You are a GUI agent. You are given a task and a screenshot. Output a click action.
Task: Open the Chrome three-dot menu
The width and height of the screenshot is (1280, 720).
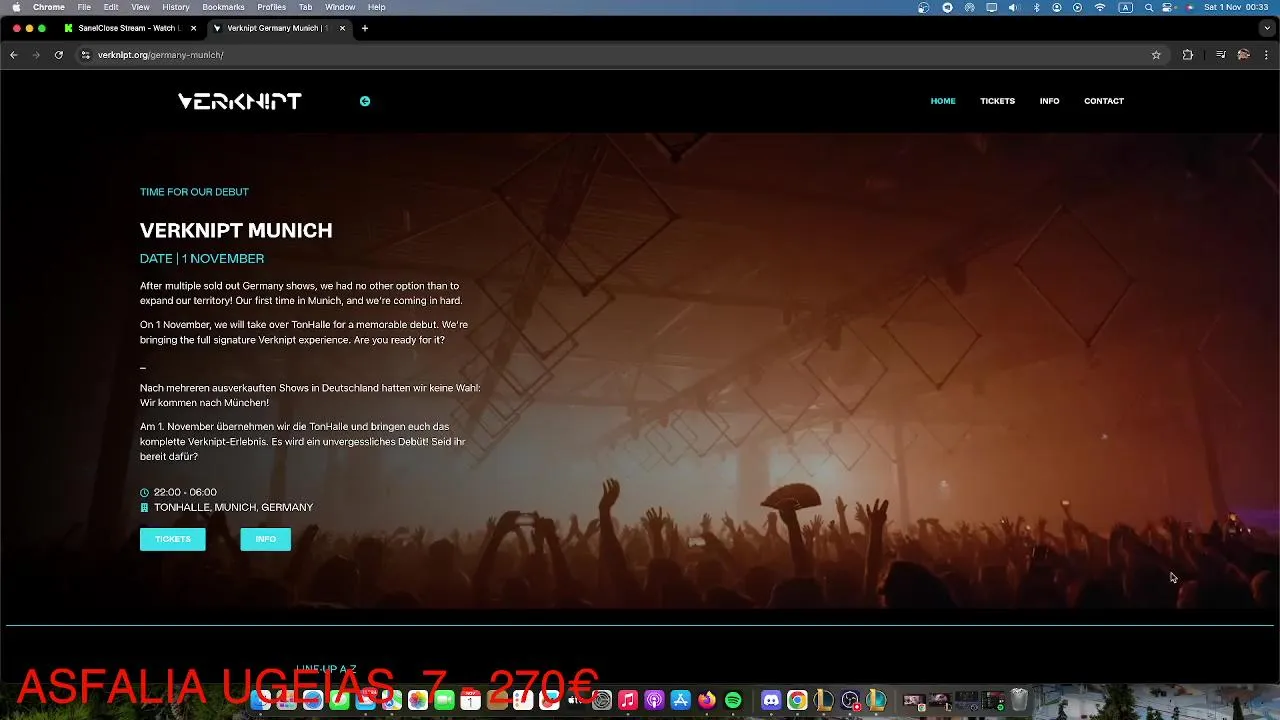[x=1266, y=55]
